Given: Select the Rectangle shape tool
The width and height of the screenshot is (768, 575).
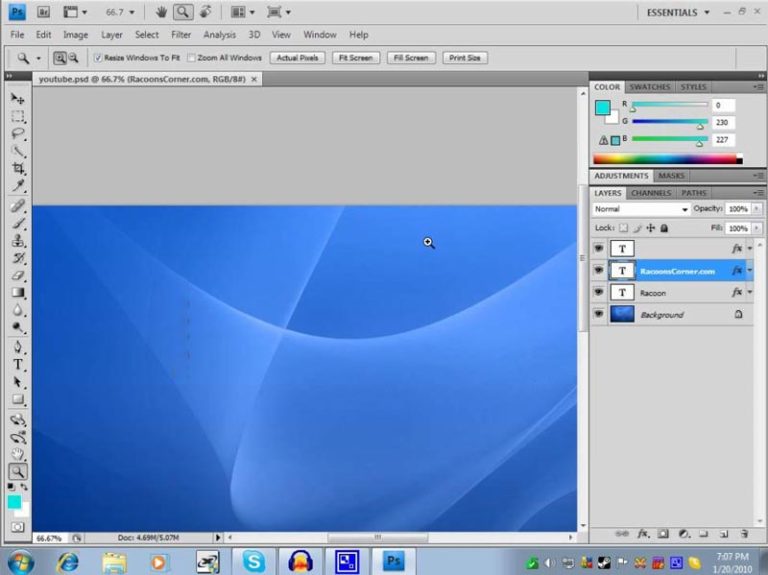Looking at the screenshot, I should (18, 399).
